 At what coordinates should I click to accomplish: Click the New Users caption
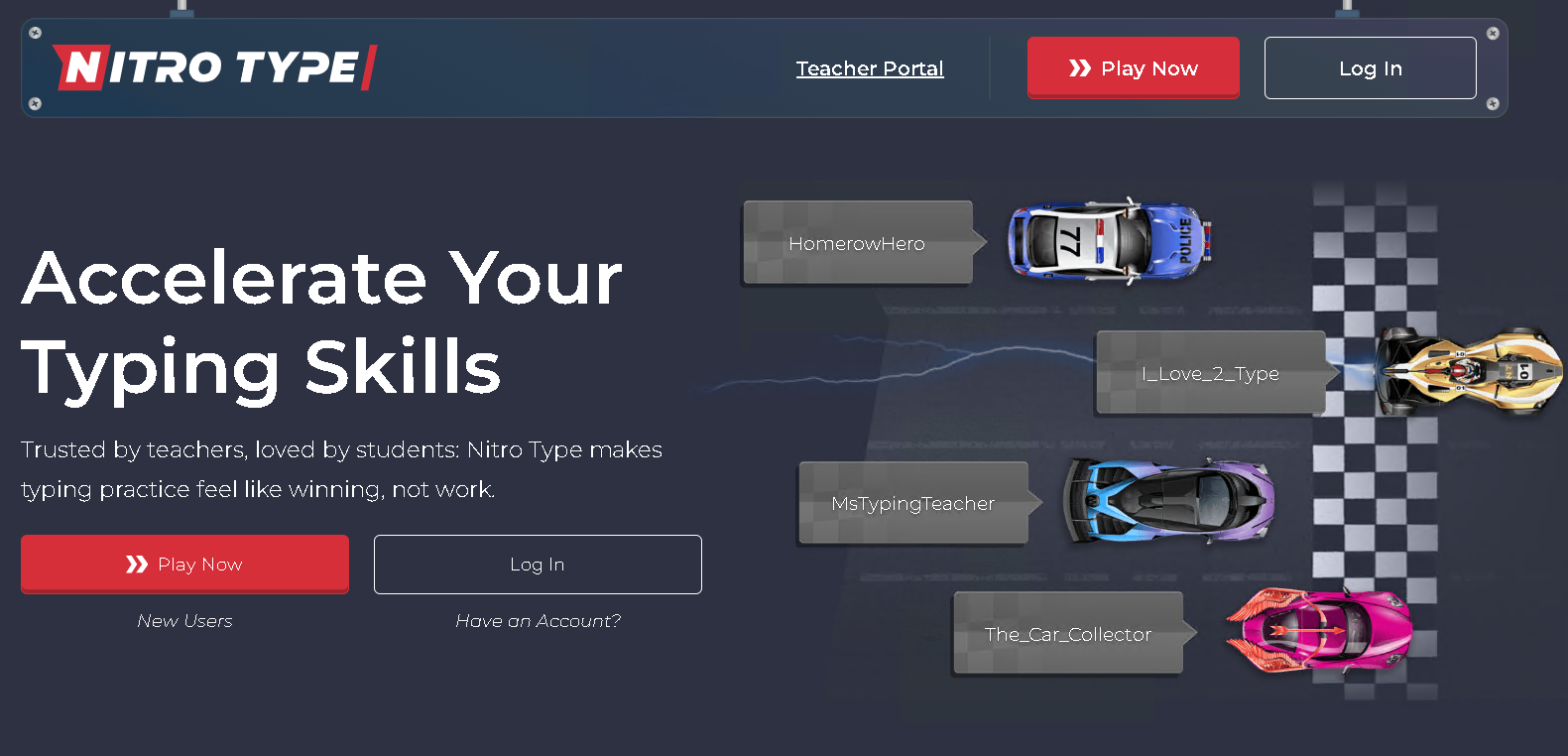coord(184,621)
